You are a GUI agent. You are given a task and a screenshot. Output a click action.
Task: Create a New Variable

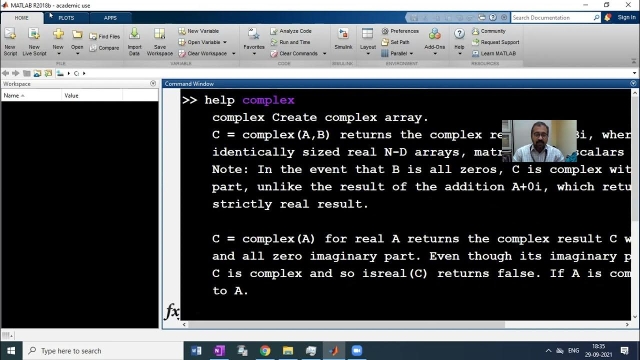pos(199,31)
